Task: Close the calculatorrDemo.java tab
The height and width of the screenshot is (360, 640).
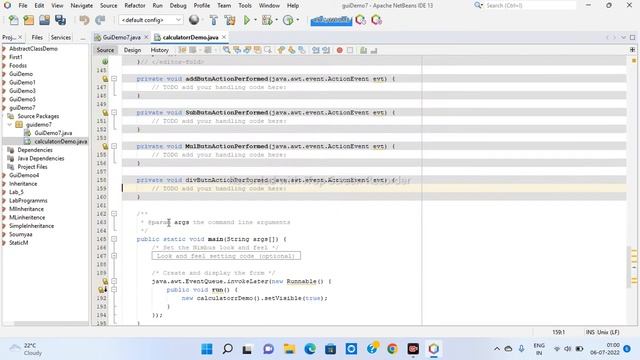Action: [224, 37]
